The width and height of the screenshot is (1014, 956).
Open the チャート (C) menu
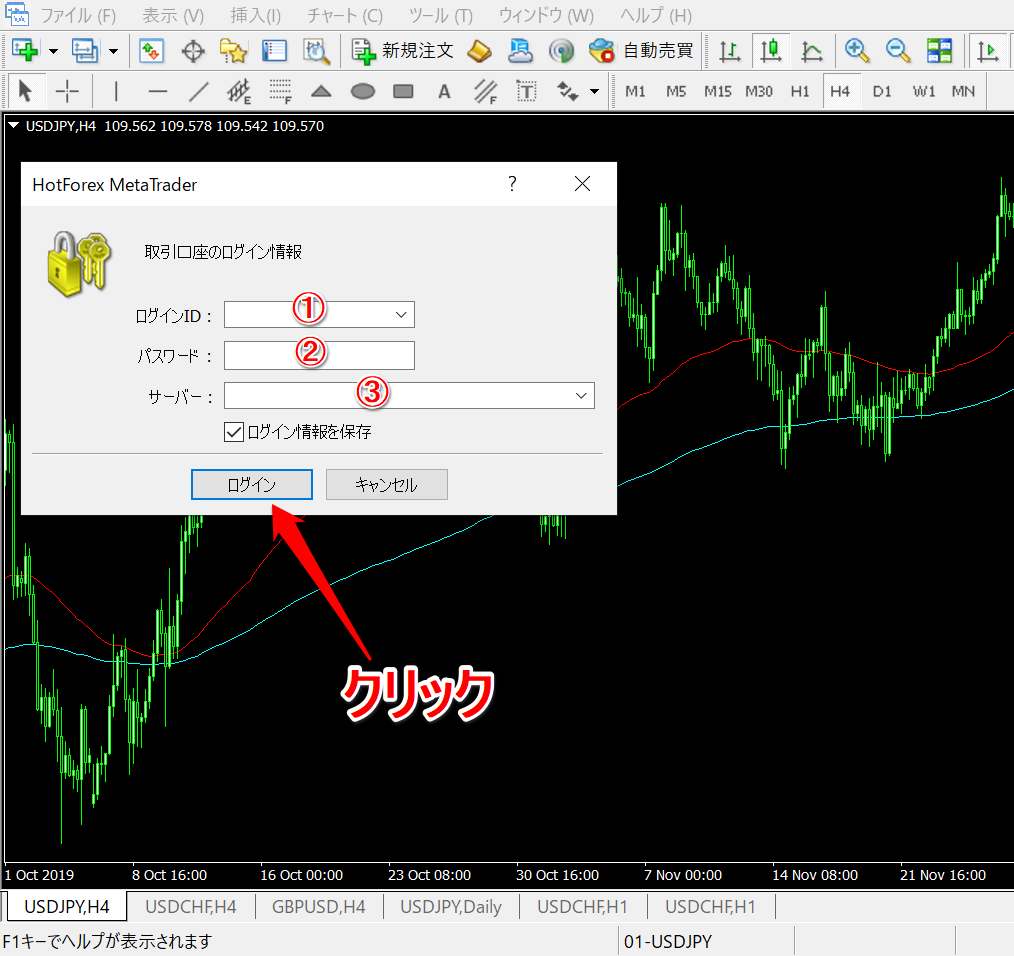coord(345,16)
